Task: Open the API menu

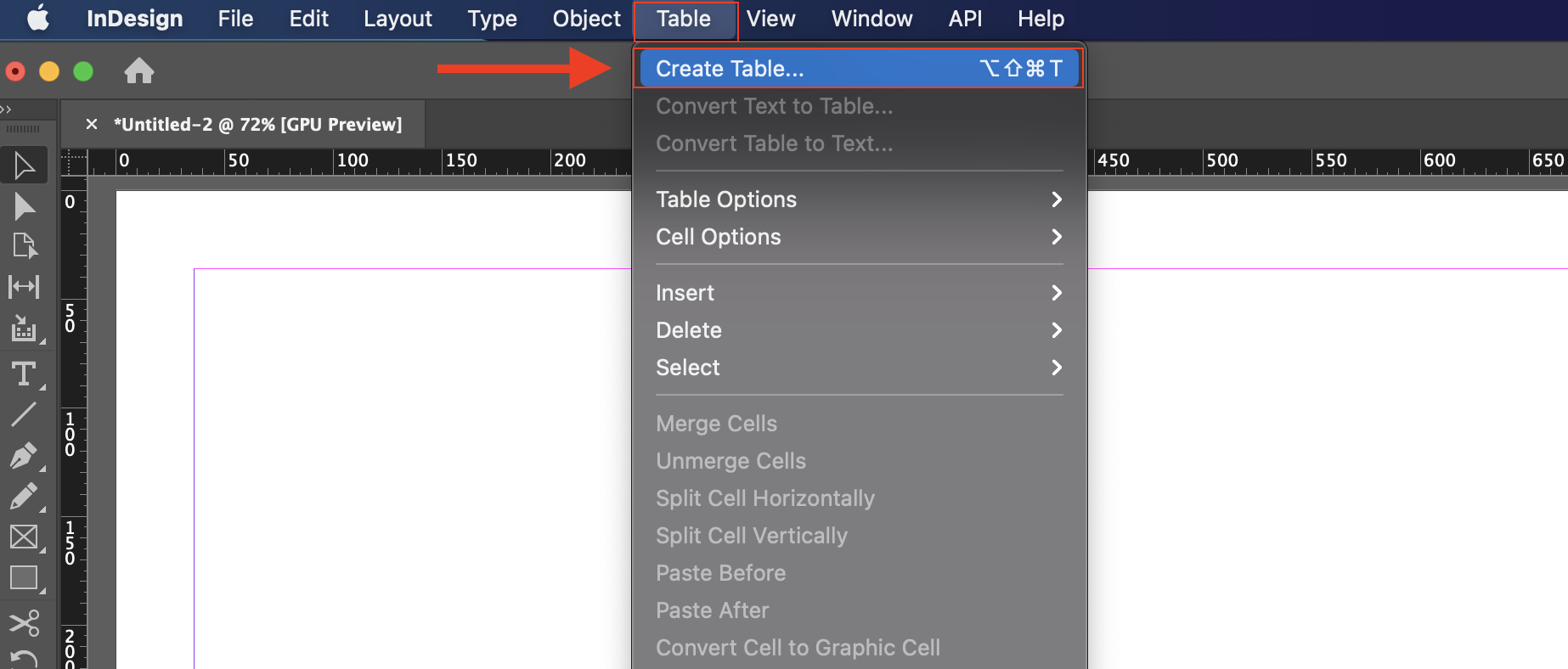Action: pyautogui.click(x=965, y=19)
